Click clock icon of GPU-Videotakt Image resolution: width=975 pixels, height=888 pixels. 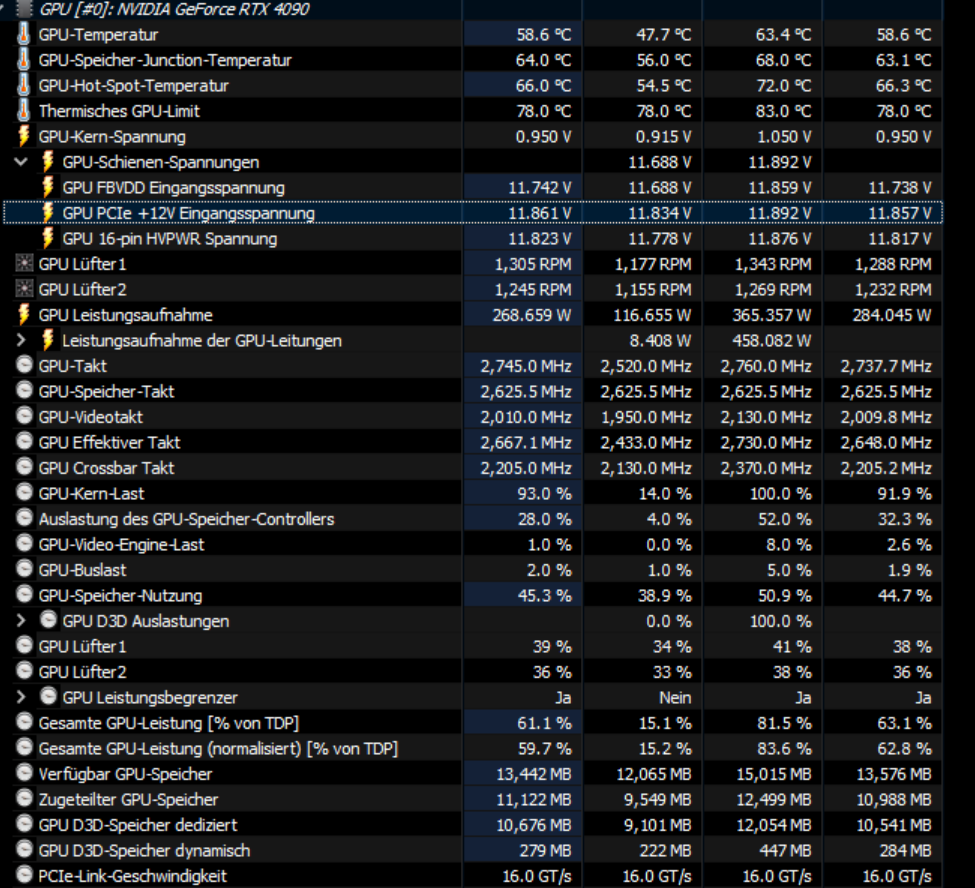pyautogui.click(x=24, y=416)
